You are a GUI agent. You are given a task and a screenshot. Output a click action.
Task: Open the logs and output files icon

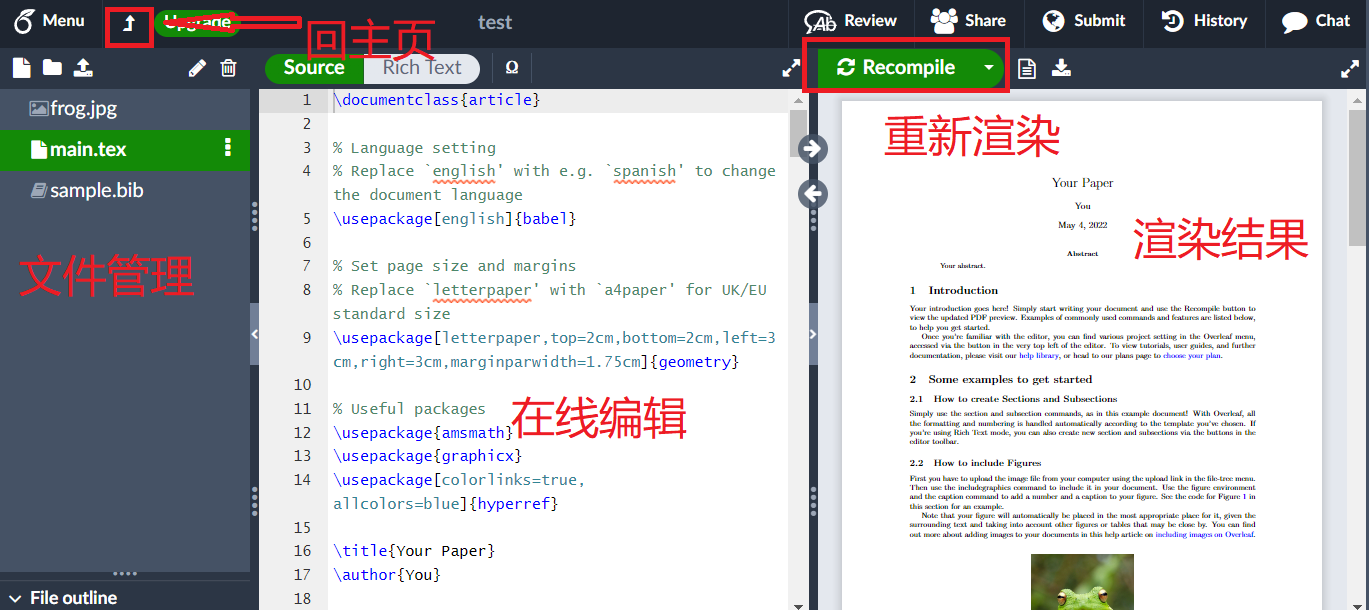[x=1026, y=68]
